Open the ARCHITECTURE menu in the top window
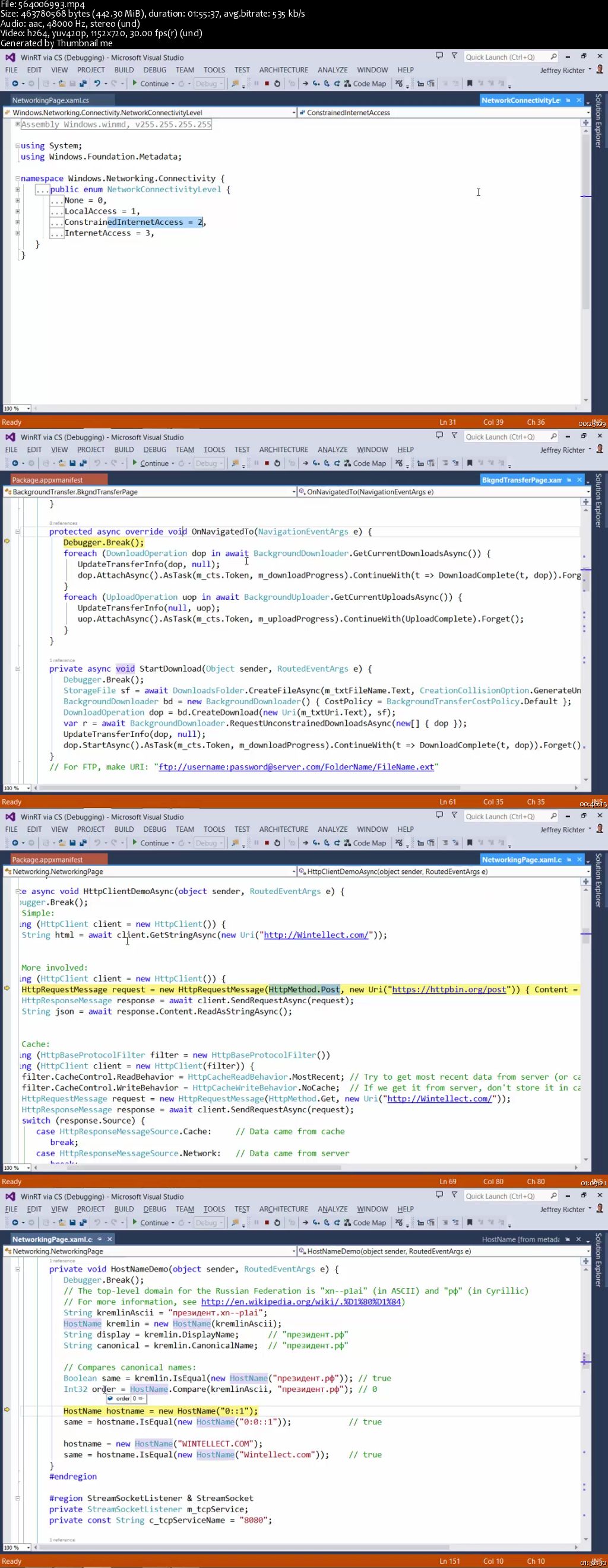Viewport: 608px width, 1568px height. [283, 70]
